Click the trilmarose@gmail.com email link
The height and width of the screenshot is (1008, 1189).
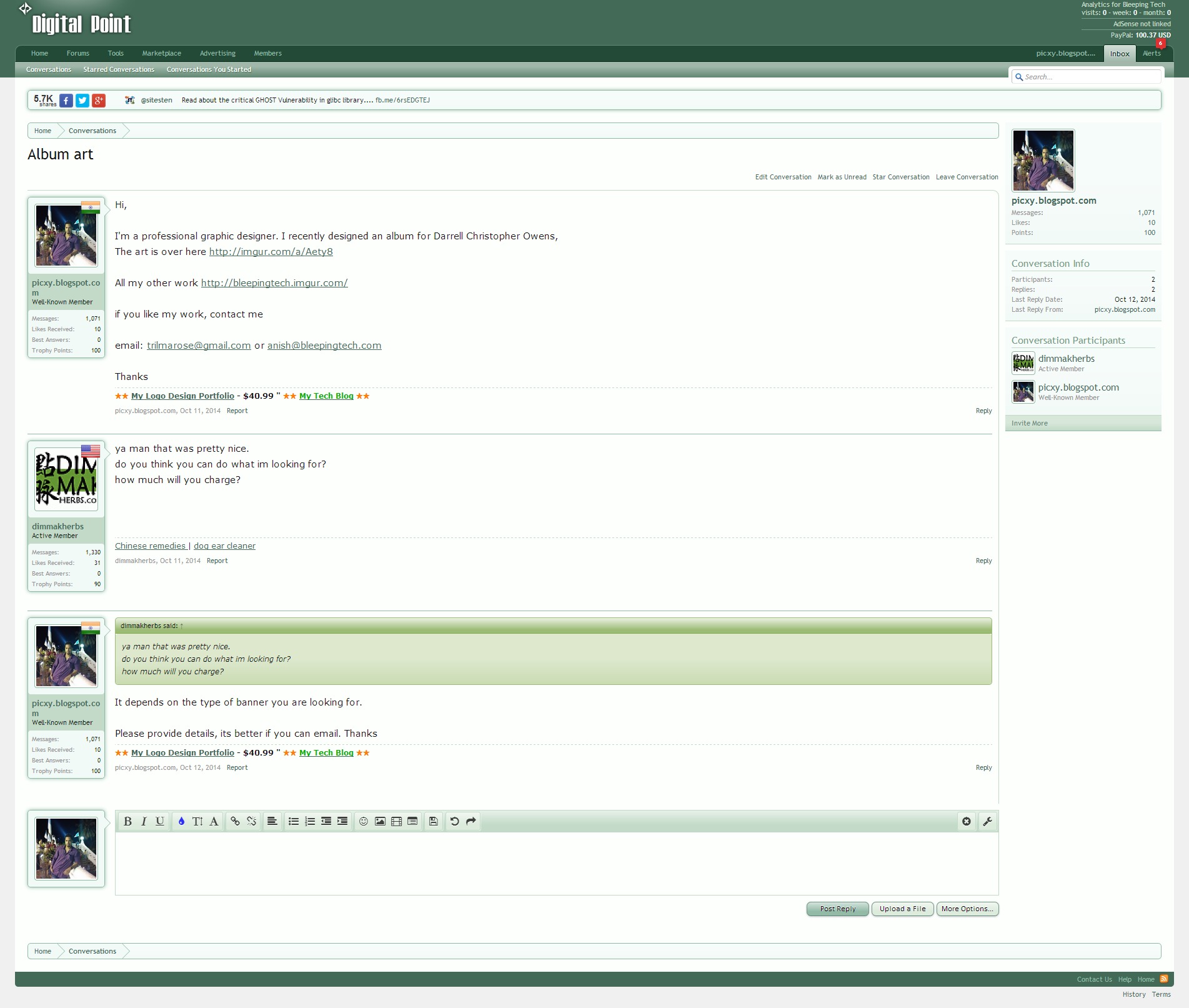[x=199, y=346]
